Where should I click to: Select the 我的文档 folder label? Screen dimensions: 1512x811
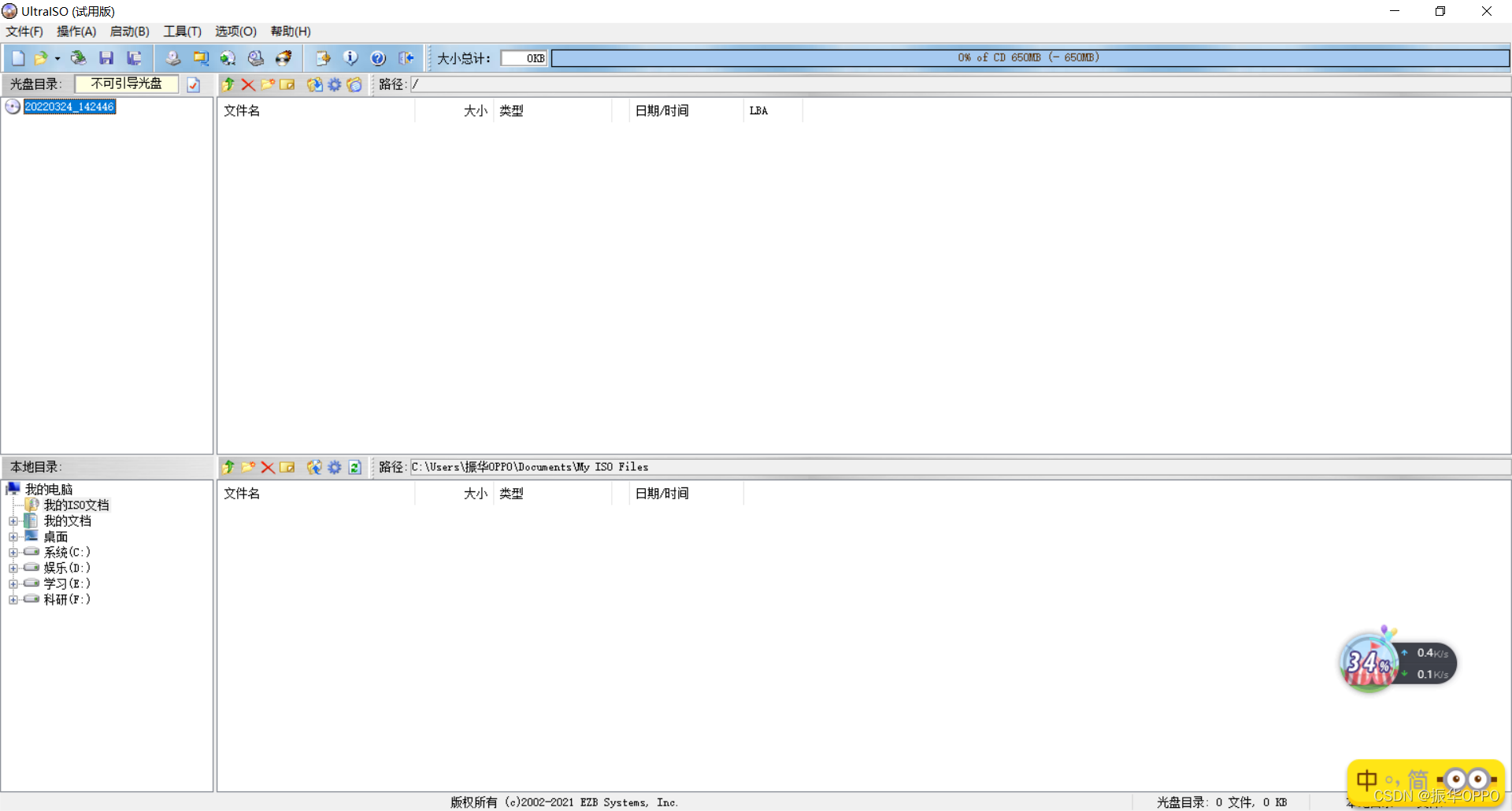click(68, 520)
